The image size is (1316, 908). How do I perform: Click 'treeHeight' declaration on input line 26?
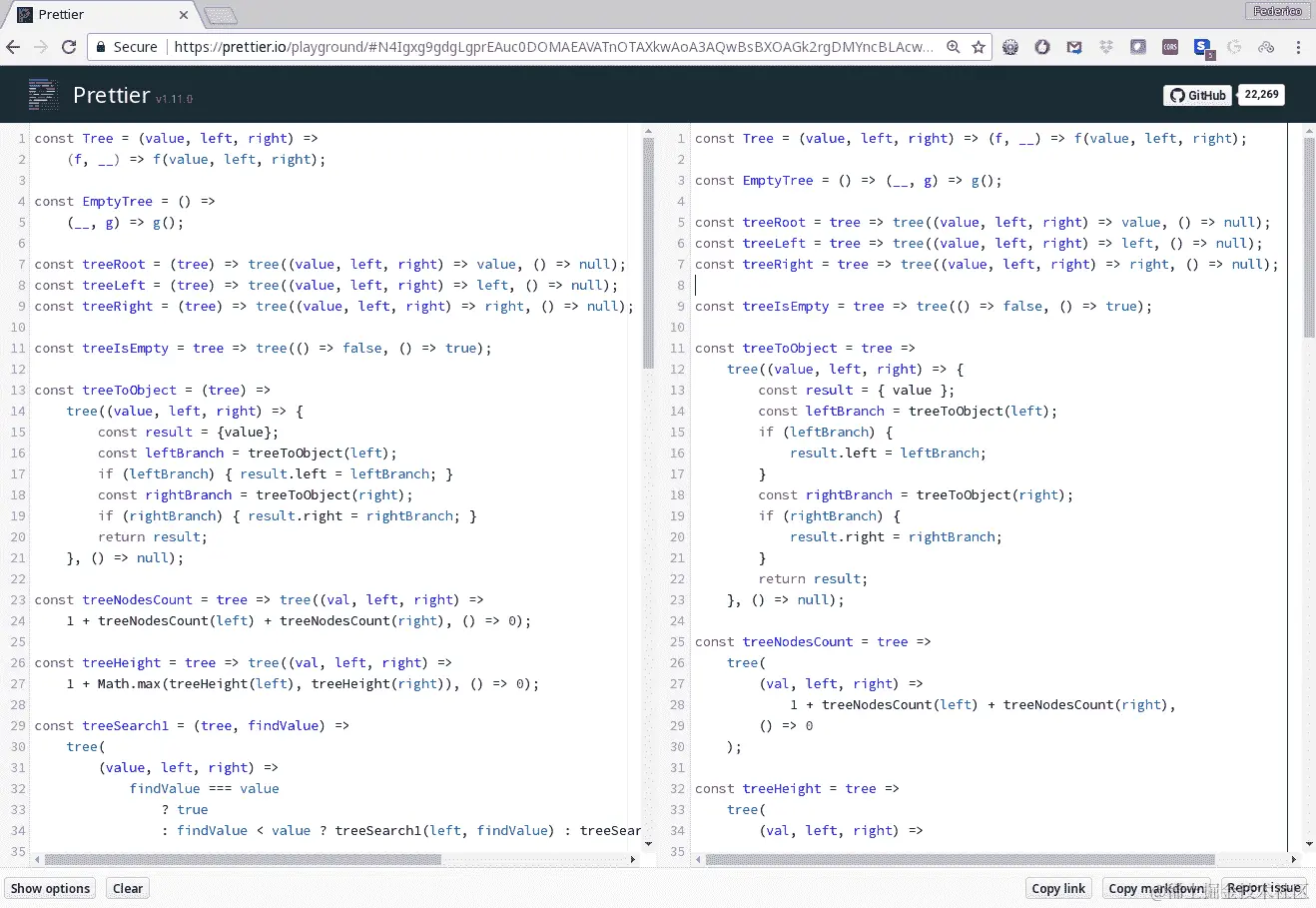pos(122,662)
